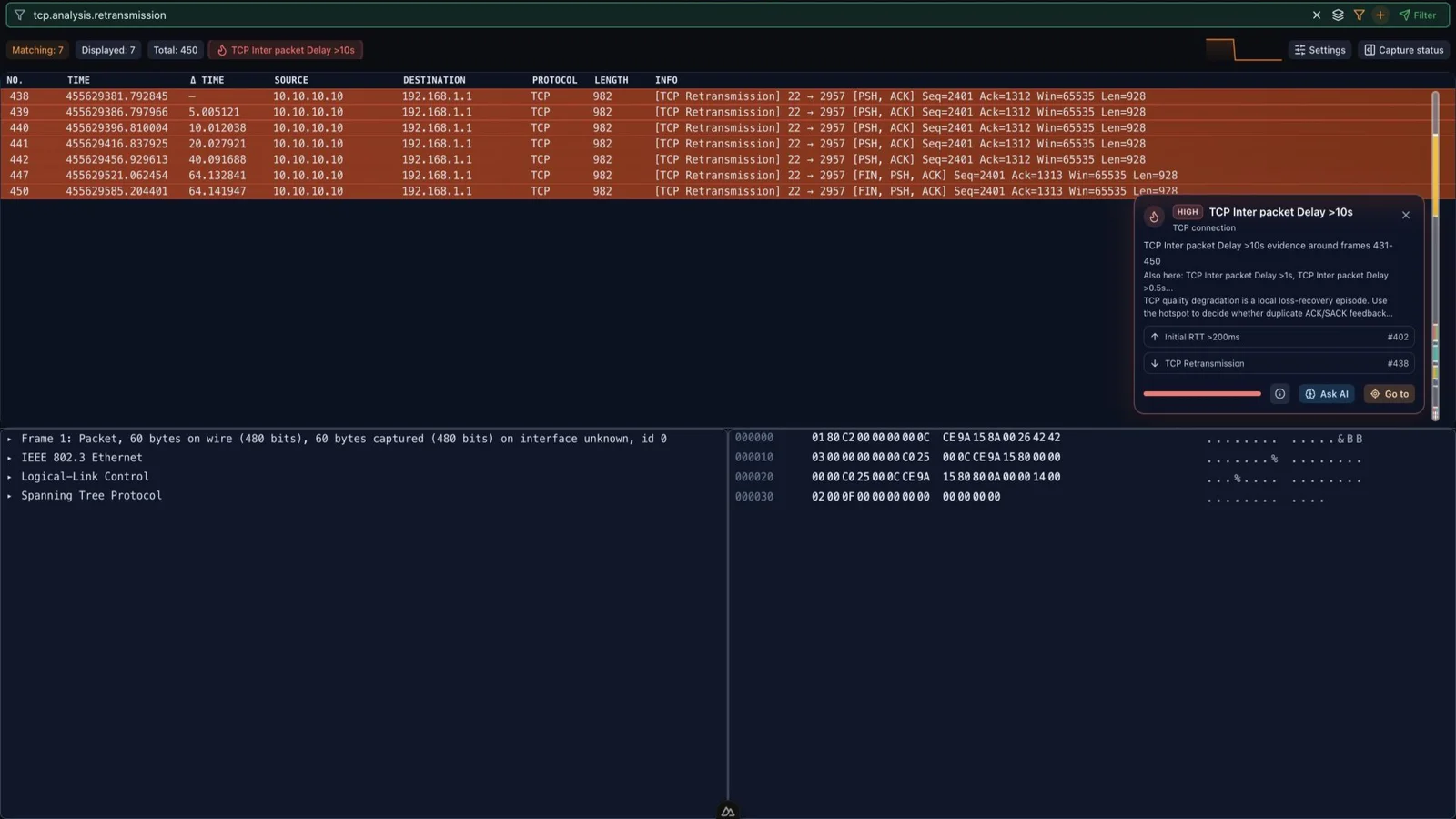The image size is (1456, 819).
Task: Click hex offset row 000030
Action: [x=754, y=497]
